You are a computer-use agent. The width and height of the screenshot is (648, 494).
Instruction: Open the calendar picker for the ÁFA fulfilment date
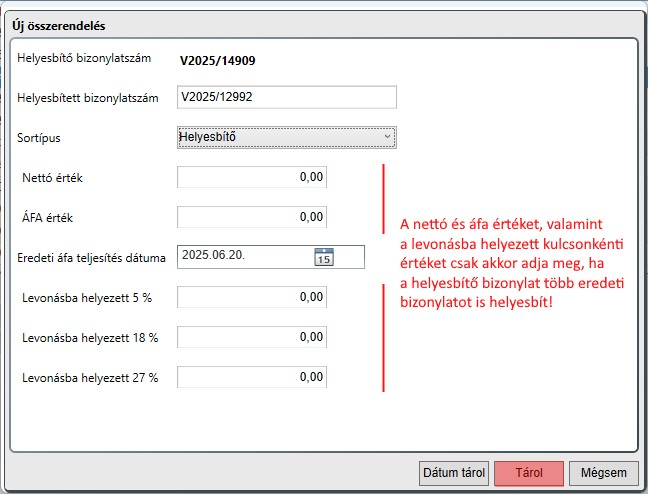coord(324,257)
